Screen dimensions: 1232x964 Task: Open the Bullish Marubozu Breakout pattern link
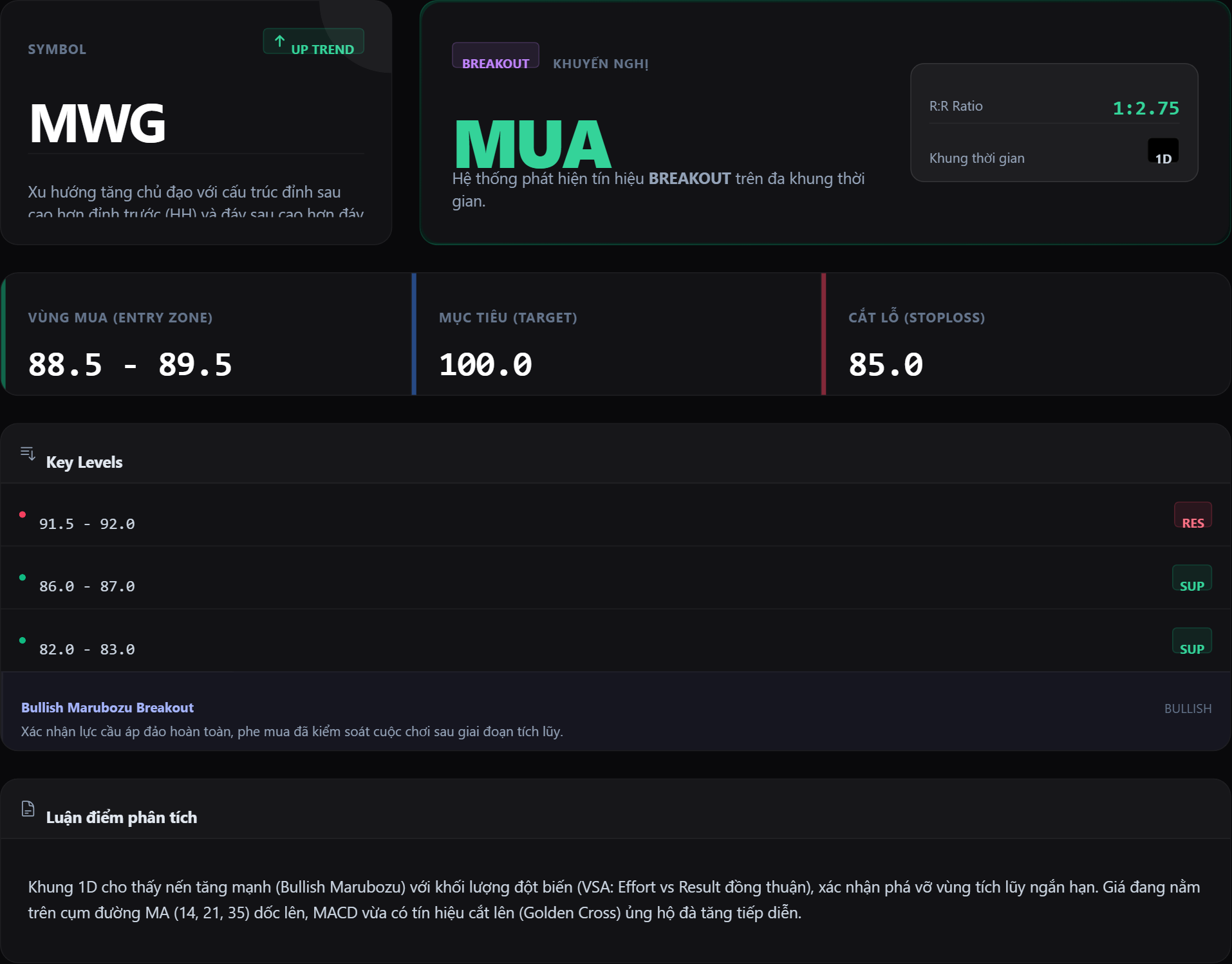coord(107,708)
